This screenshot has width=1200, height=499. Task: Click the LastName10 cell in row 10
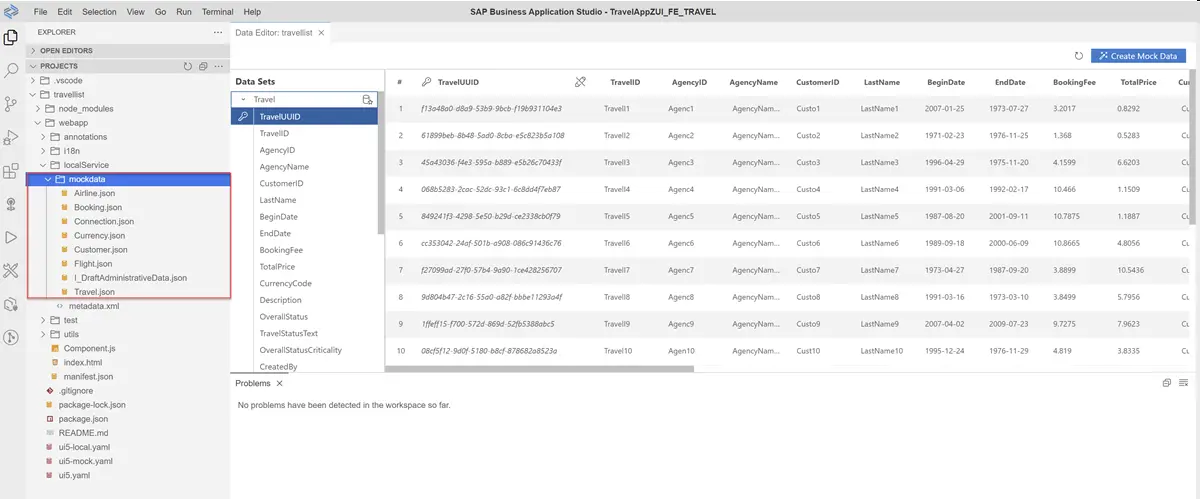[883, 351]
